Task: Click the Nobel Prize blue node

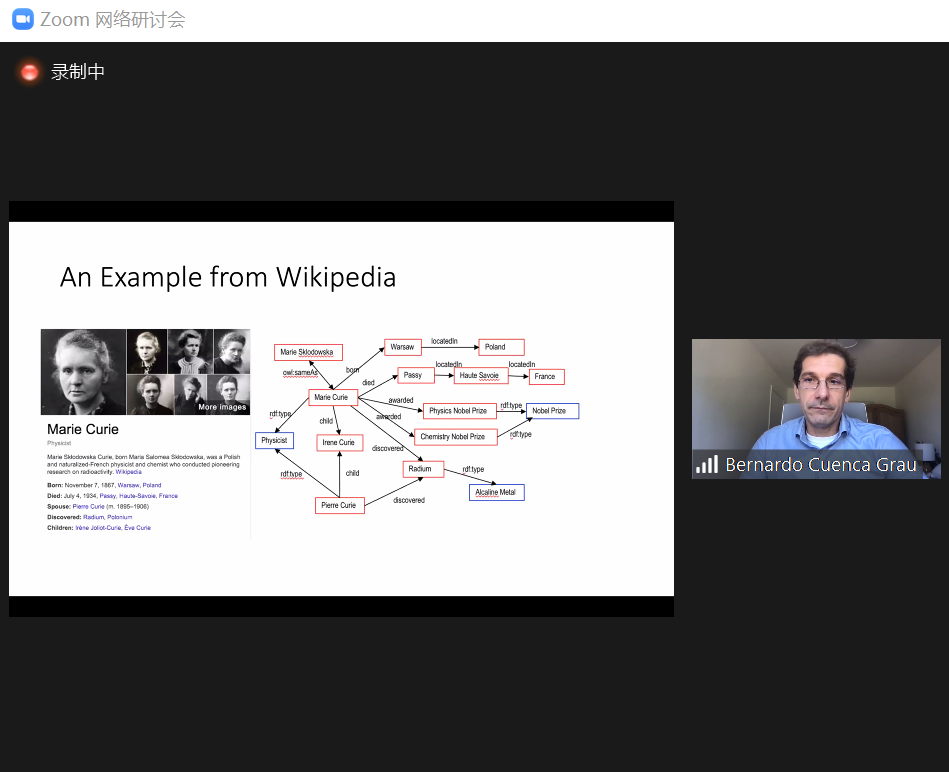Action: [552, 411]
